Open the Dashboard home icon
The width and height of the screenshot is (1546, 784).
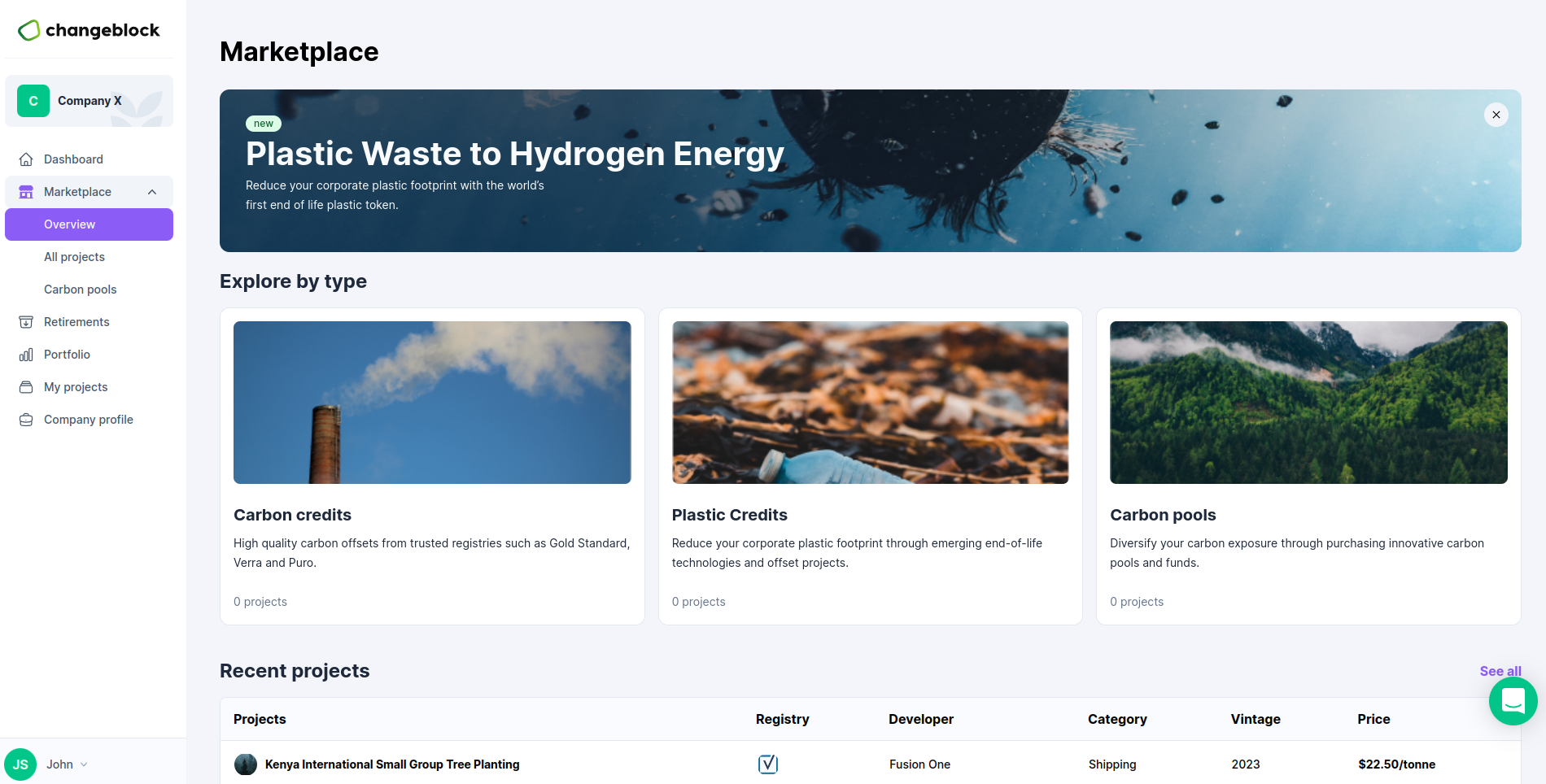[26, 159]
